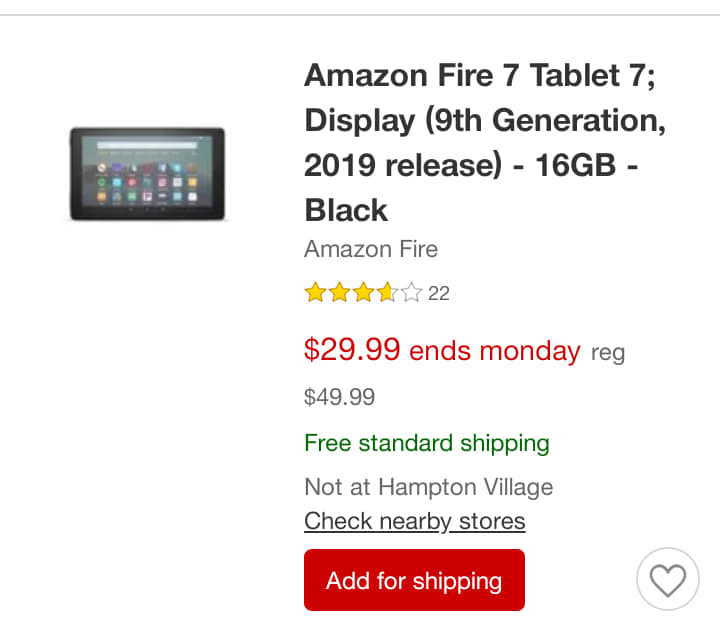View the 22 reviews count
720x633 pixels.
439,293
